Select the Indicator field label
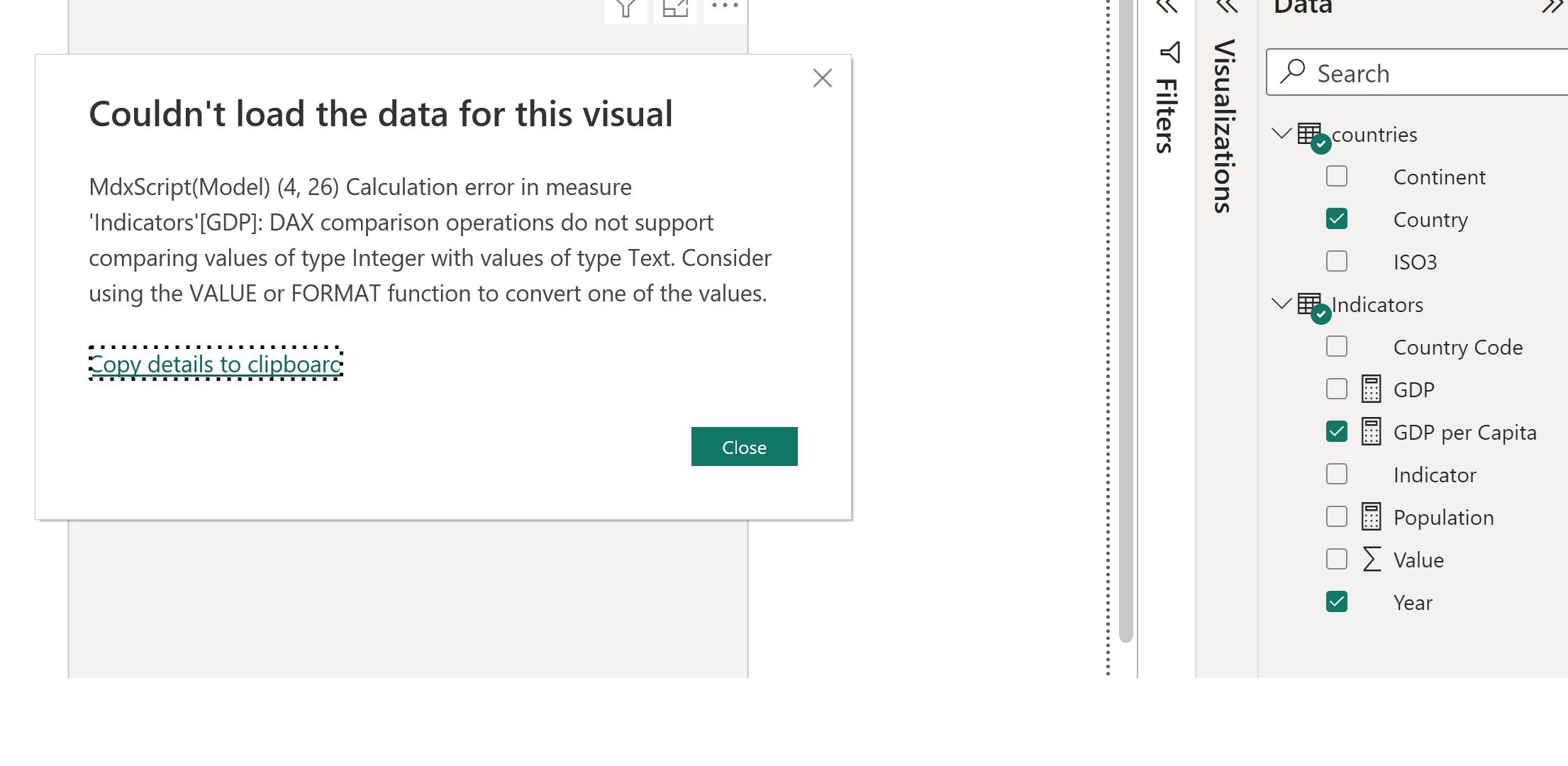Screen dimensions: 1568x766 pos(1435,475)
